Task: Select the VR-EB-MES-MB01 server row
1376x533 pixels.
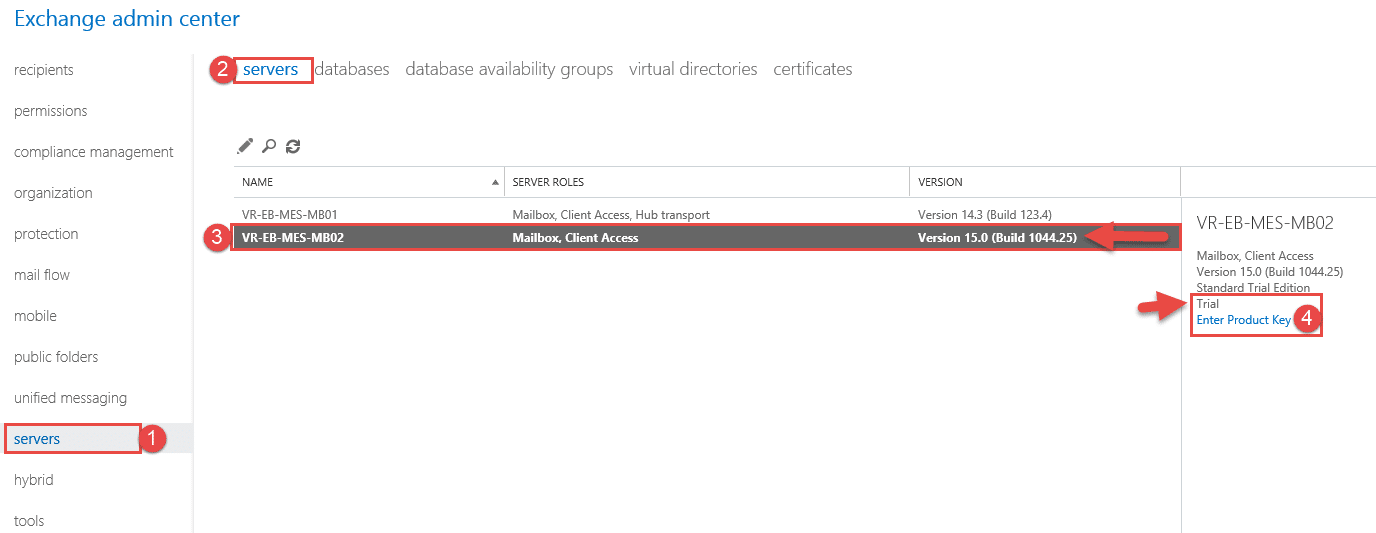Action: point(707,214)
